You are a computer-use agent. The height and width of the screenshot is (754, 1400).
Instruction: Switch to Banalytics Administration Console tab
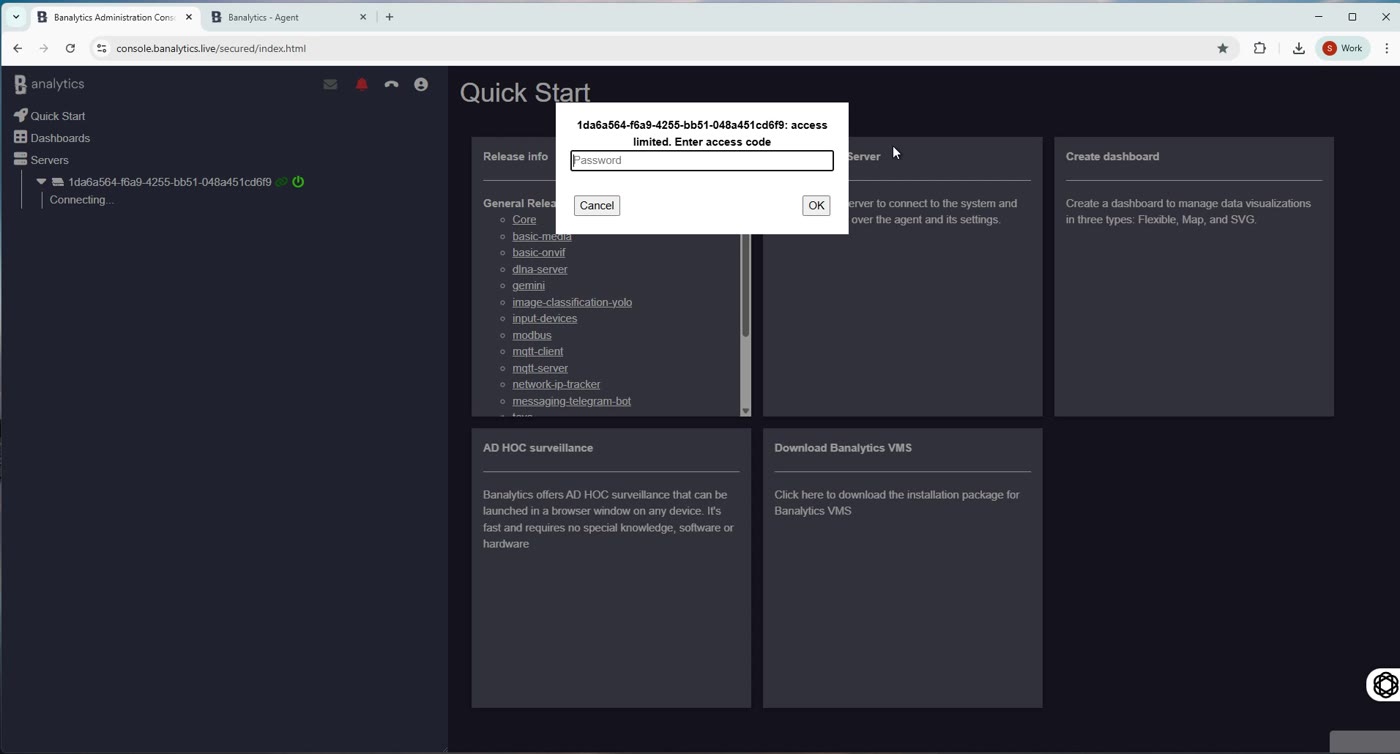pyautogui.click(x=113, y=17)
